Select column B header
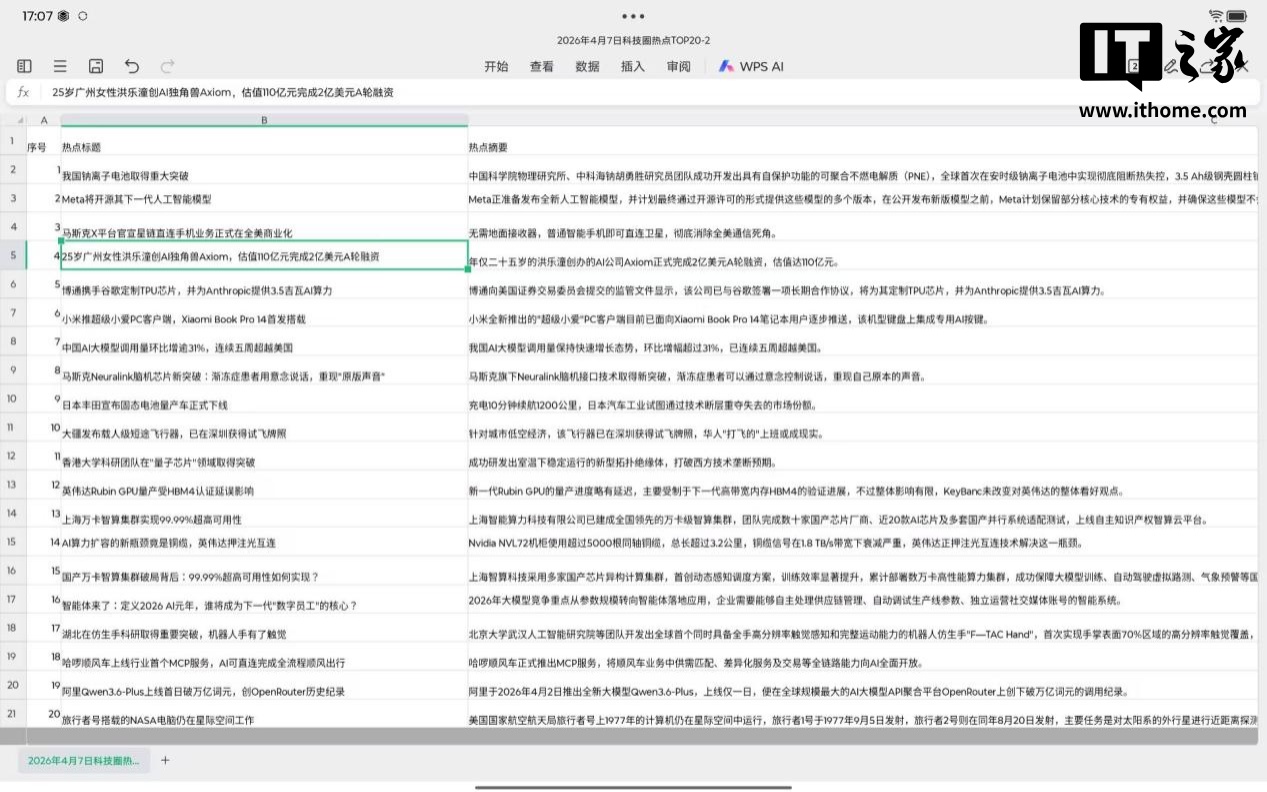Viewport: 1267px width, 792px height. (x=264, y=120)
